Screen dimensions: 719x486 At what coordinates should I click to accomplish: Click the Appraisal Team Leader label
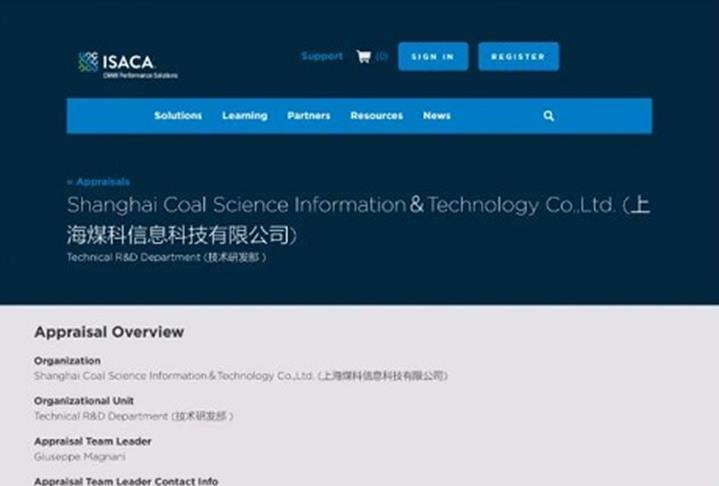click(x=93, y=442)
